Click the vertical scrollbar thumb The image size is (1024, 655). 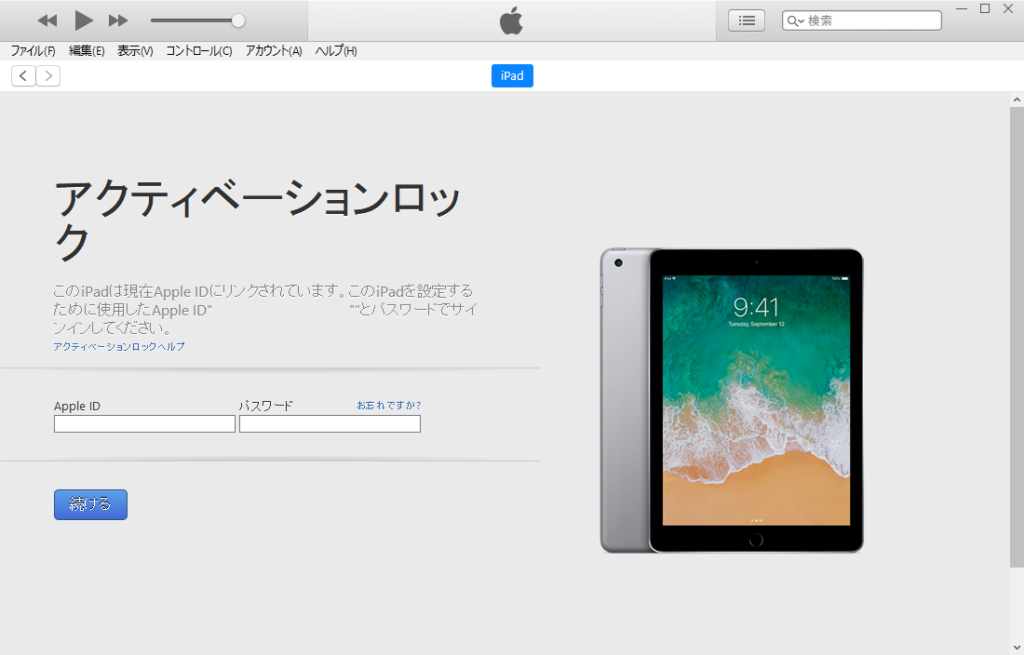pos(1017,337)
